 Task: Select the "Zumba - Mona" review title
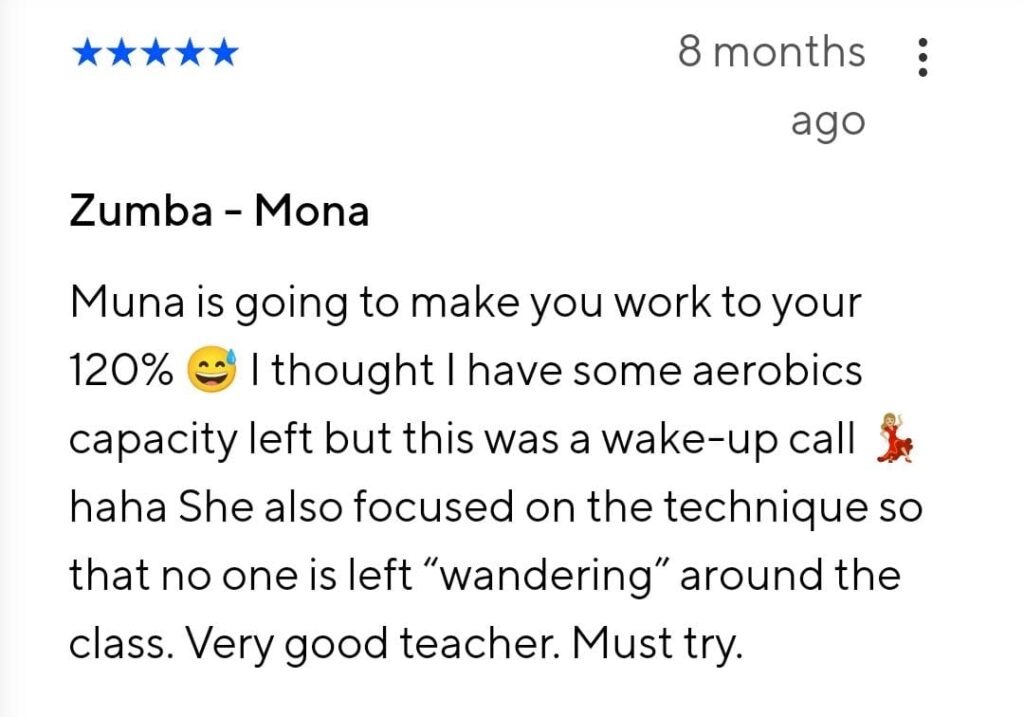pyautogui.click(x=219, y=211)
